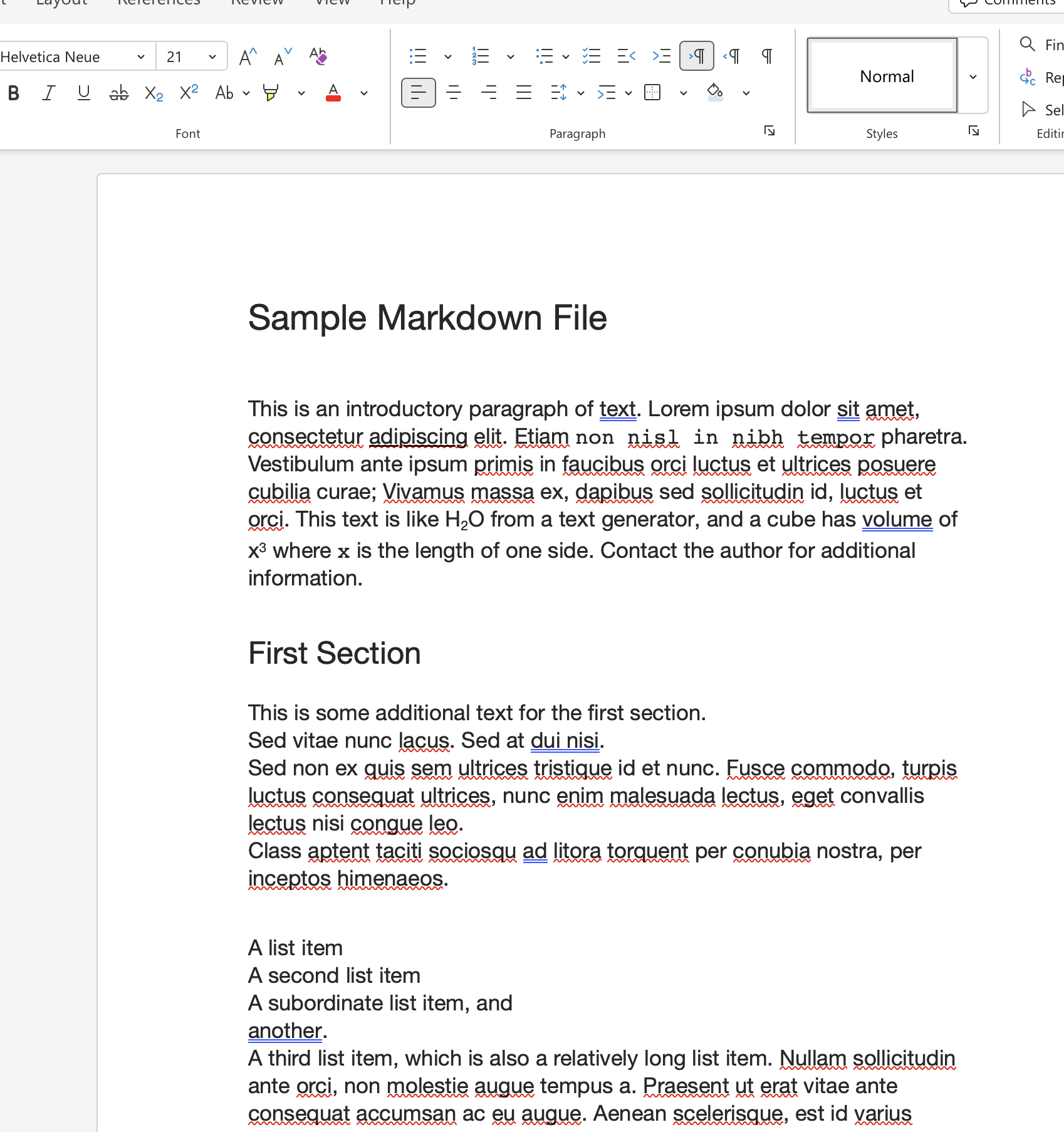Increase font size with Grow Font icon
This screenshot has height=1132, width=1064.
coord(248,57)
